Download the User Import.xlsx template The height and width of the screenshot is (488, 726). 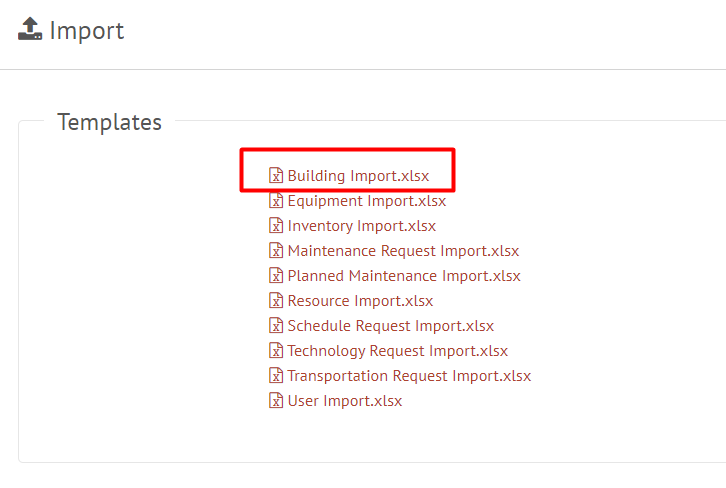coord(345,401)
